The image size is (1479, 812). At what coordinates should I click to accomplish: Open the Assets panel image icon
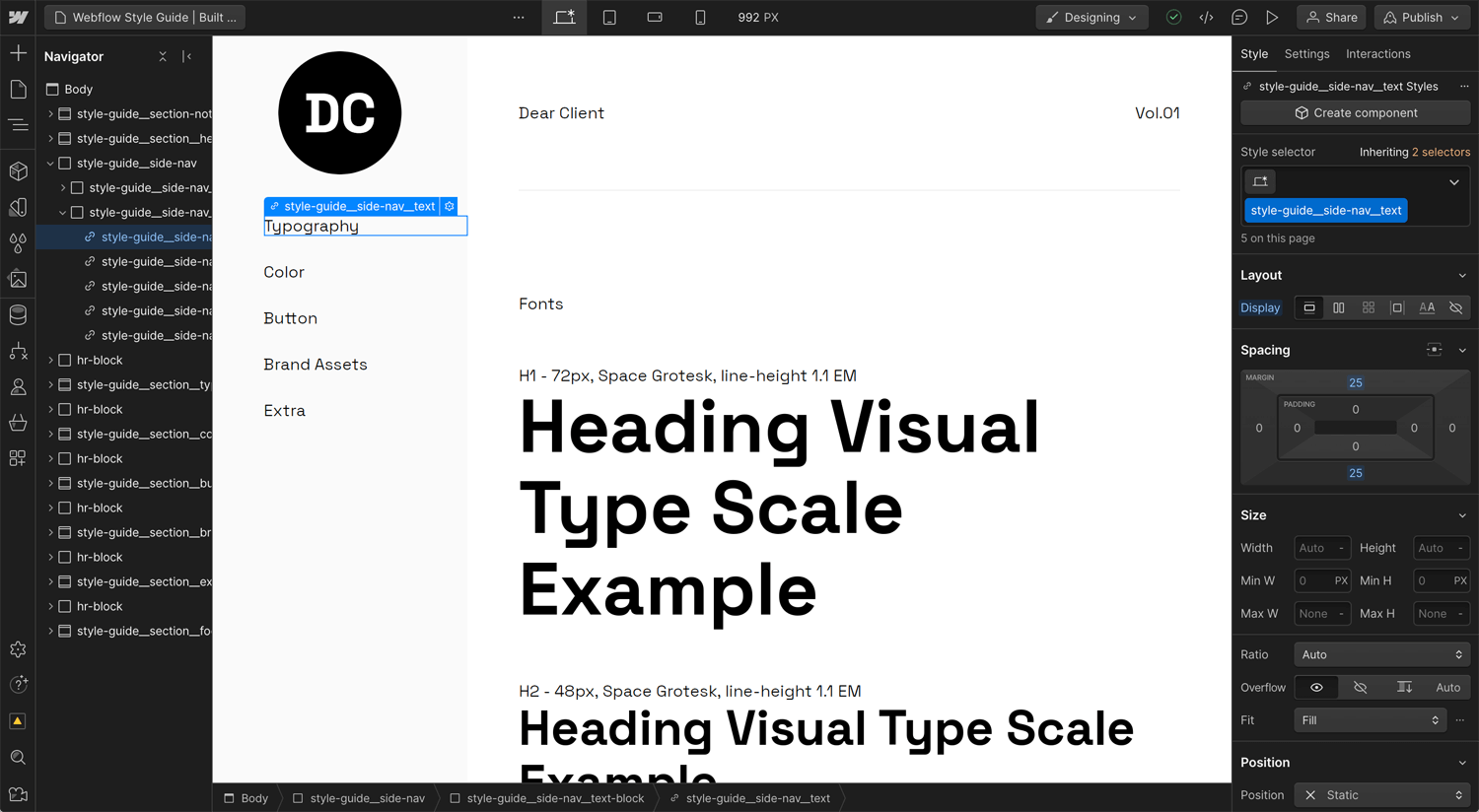click(18, 279)
